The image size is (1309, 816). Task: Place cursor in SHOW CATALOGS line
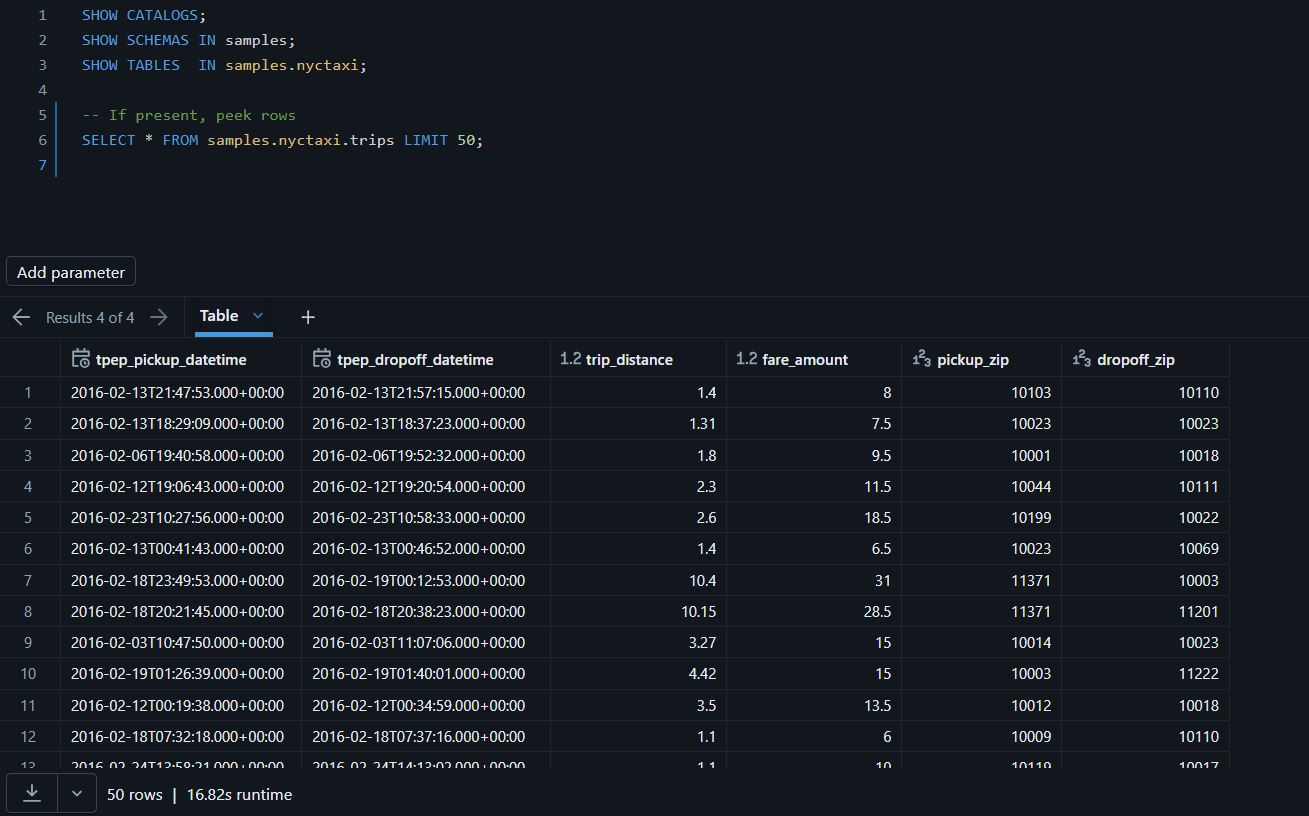[144, 15]
